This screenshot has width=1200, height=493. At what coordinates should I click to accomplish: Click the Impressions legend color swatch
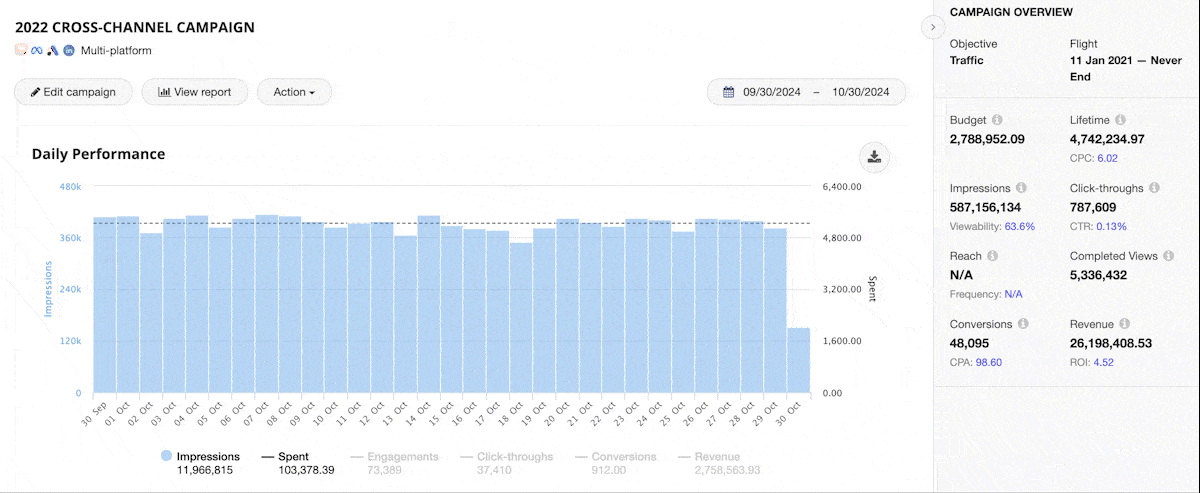[x=166, y=456]
